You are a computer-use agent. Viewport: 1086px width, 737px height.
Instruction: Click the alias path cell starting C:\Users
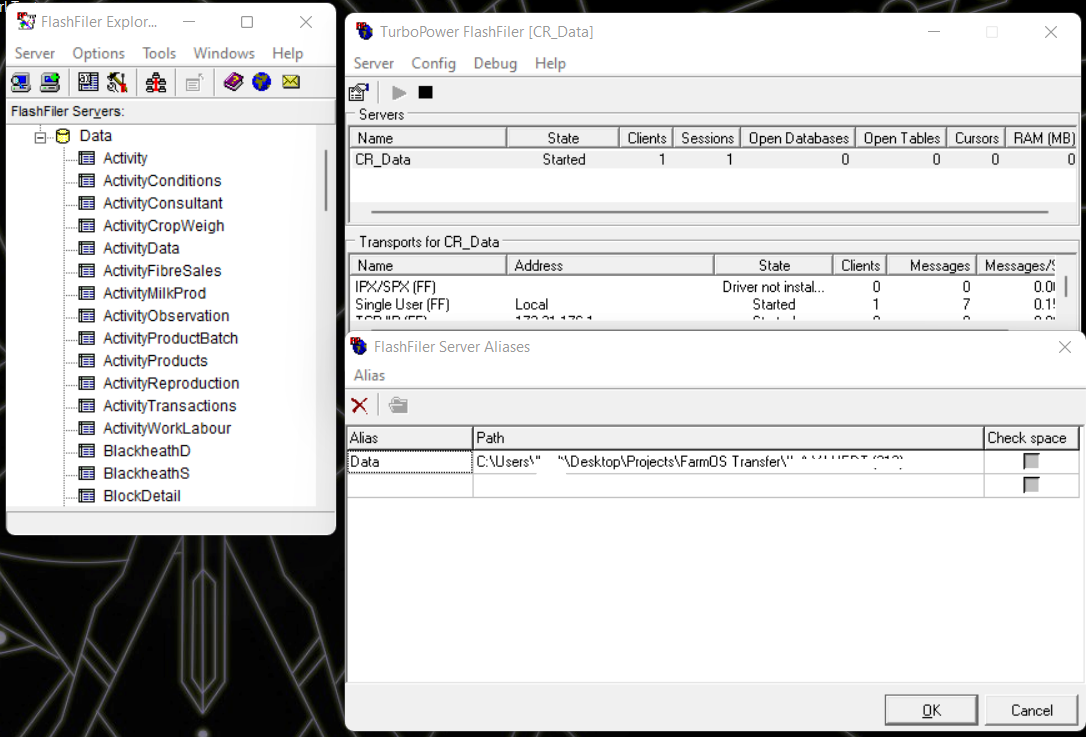tap(728, 461)
